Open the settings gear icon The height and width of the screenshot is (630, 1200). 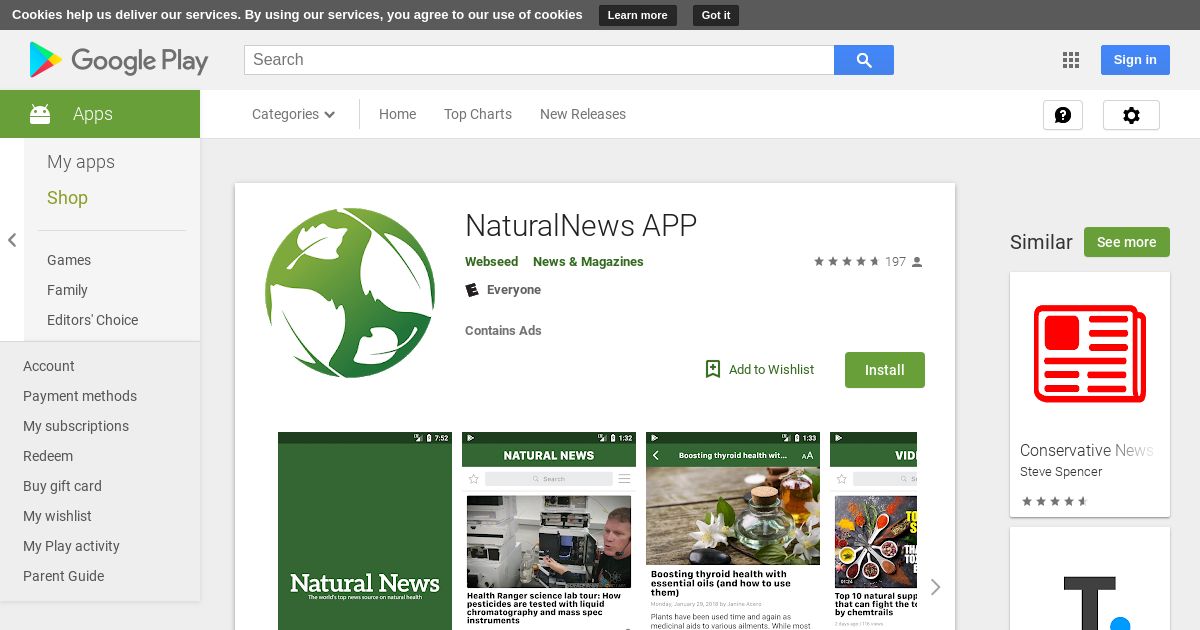1131,115
